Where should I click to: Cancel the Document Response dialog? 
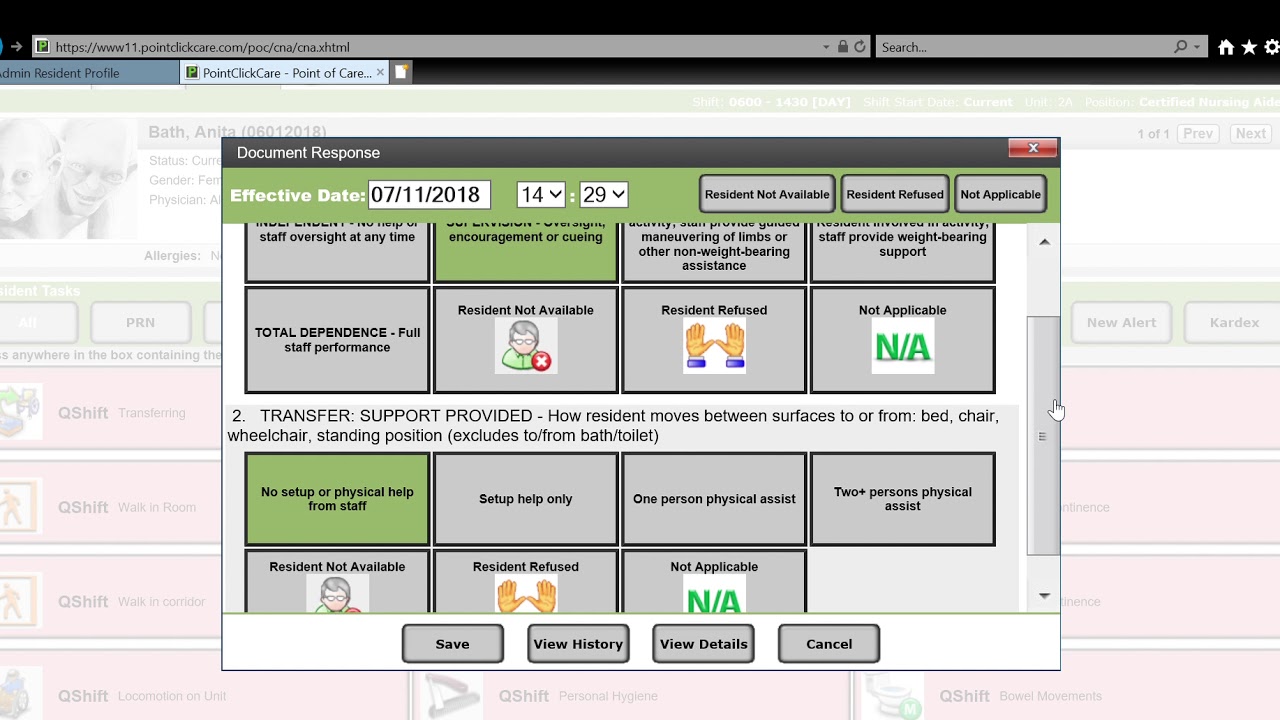pyautogui.click(x=829, y=644)
